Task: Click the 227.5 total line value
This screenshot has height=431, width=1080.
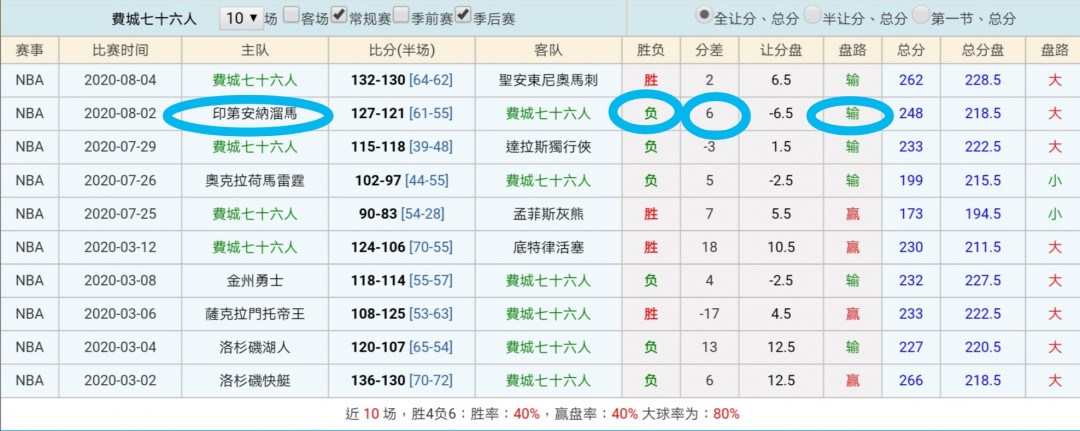Action: (983, 280)
